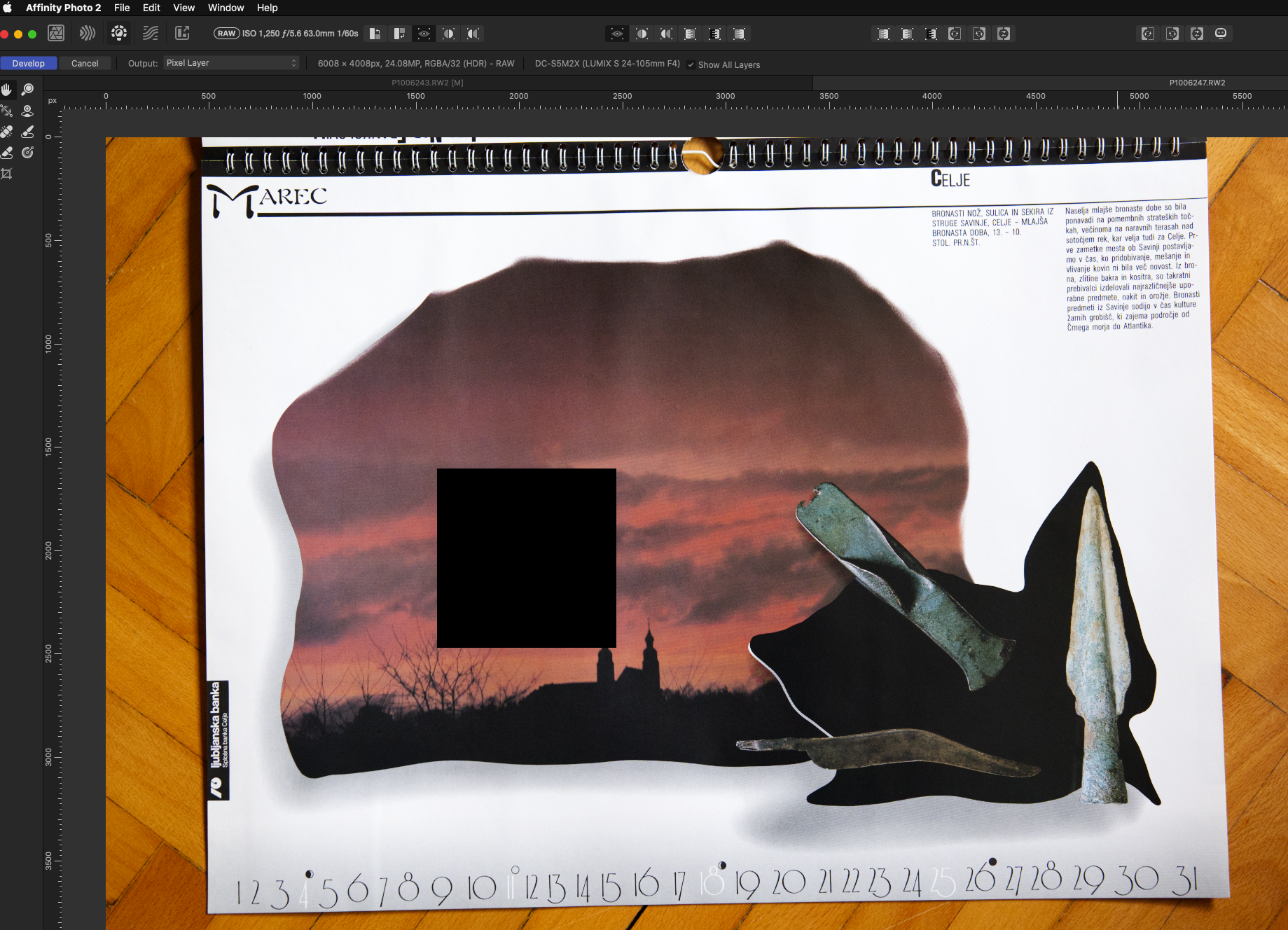This screenshot has width=1288, height=930.
Task: Toggle split view in center group
Action: 642,34
